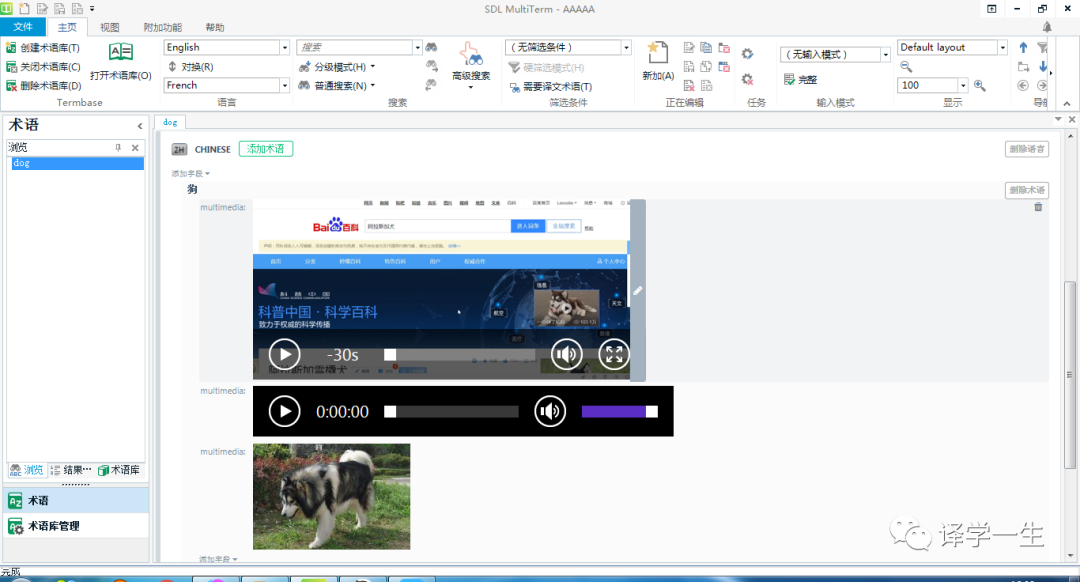Collapse the ribbon with the chevron
The height and width of the screenshot is (582, 1080).
[x=1067, y=104]
